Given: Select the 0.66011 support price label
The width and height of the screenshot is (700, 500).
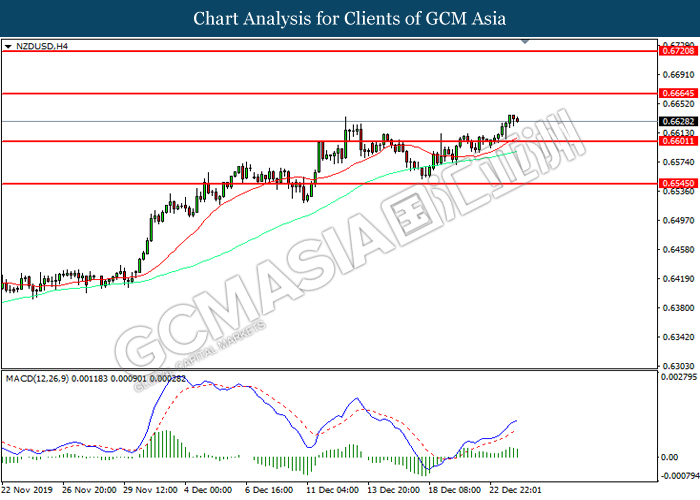Looking at the screenshot, I should pyautogui.click(x=678, y=141).
